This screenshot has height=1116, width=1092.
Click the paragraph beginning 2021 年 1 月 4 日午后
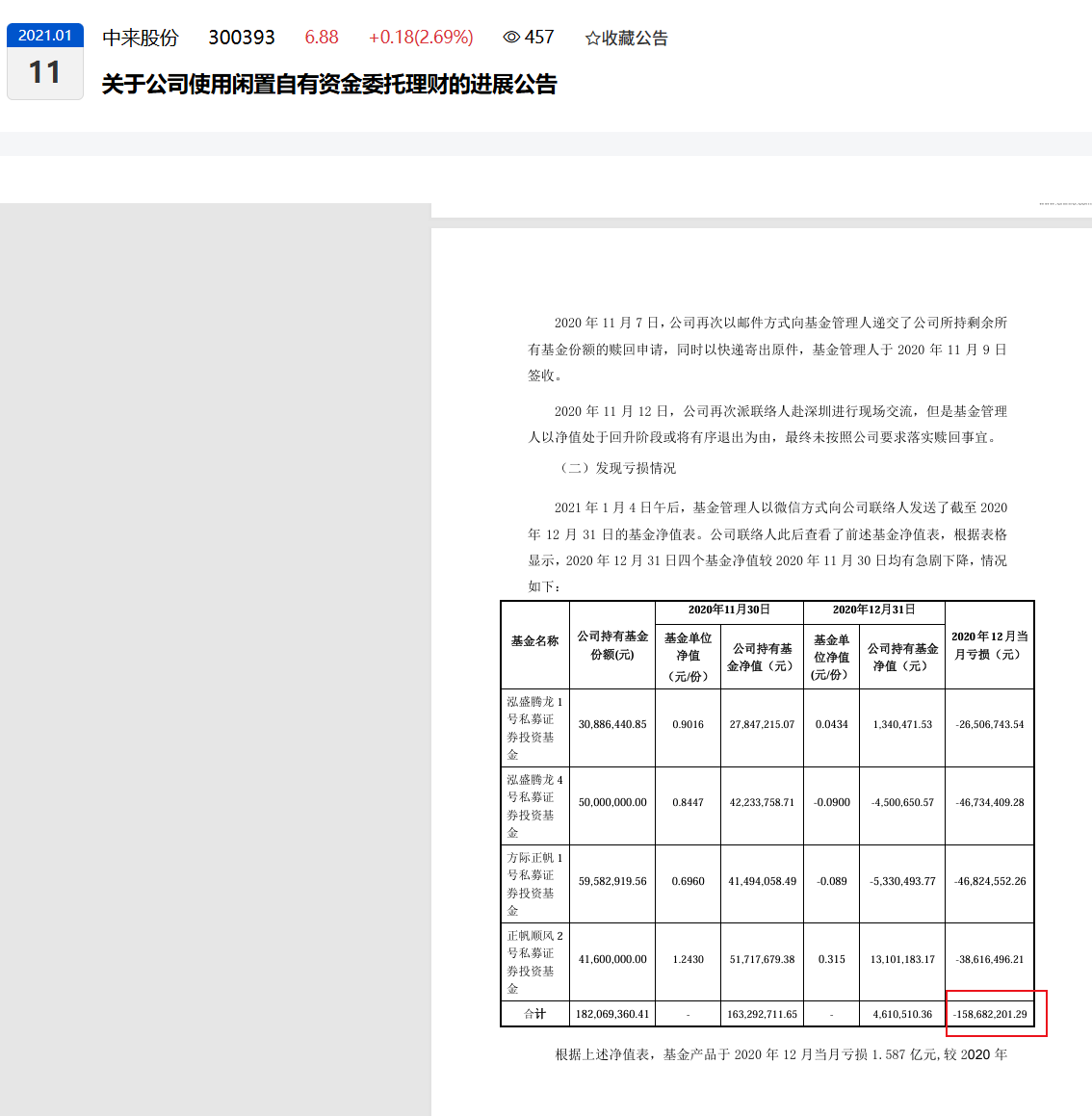point(767,547)
